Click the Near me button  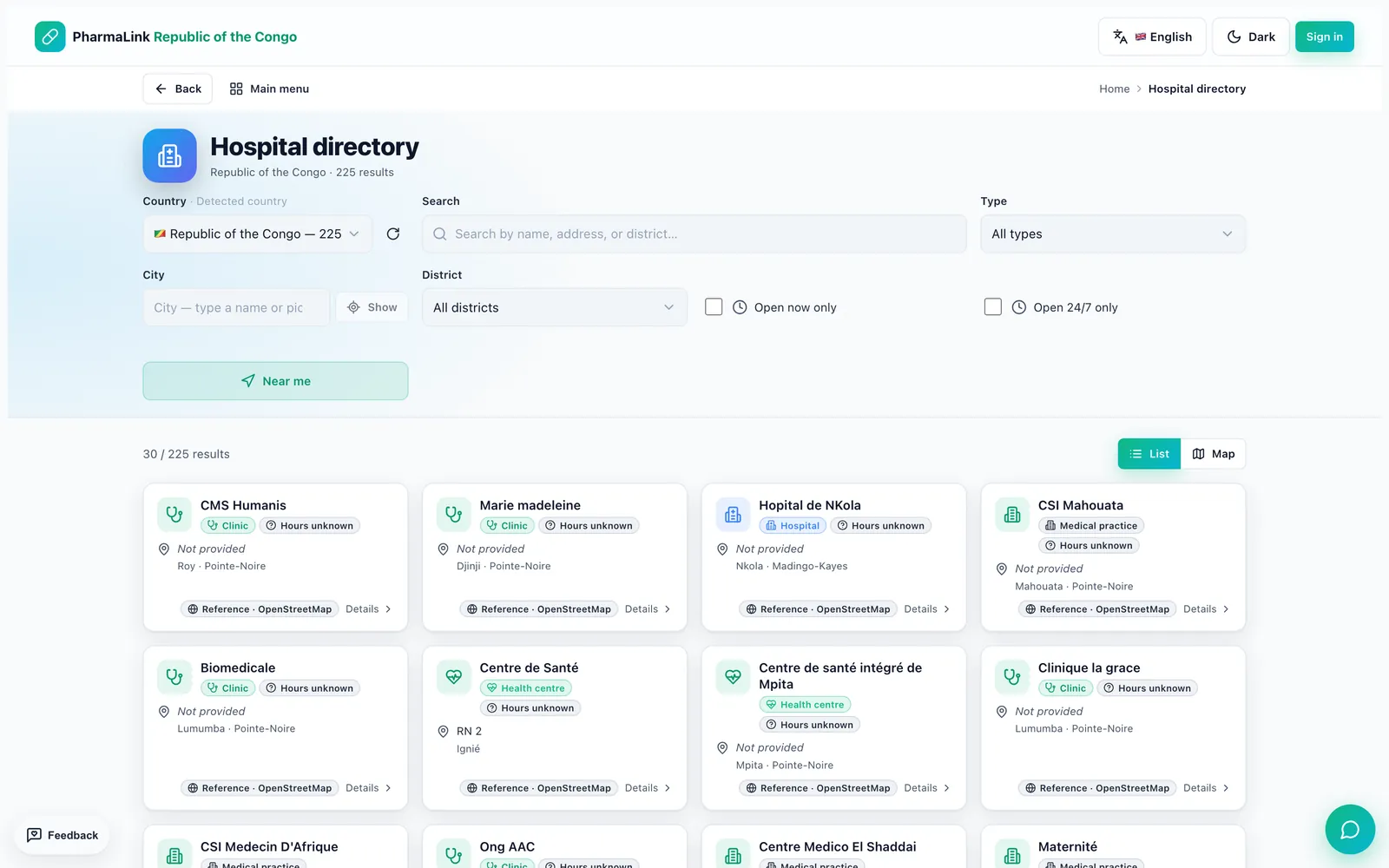click(x=275, y=381)
